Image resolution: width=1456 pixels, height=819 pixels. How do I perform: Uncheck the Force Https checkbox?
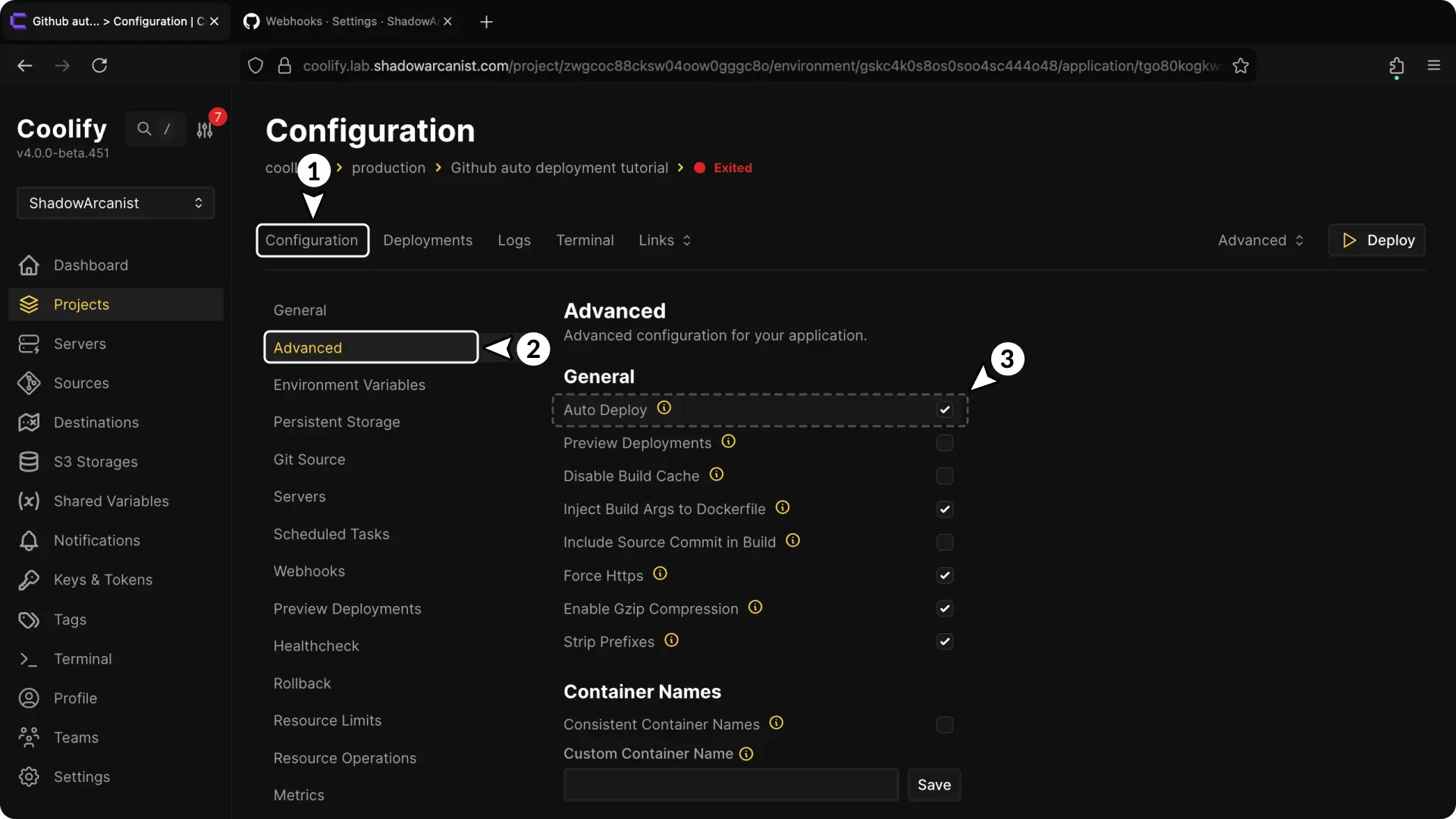coord(944,576)
